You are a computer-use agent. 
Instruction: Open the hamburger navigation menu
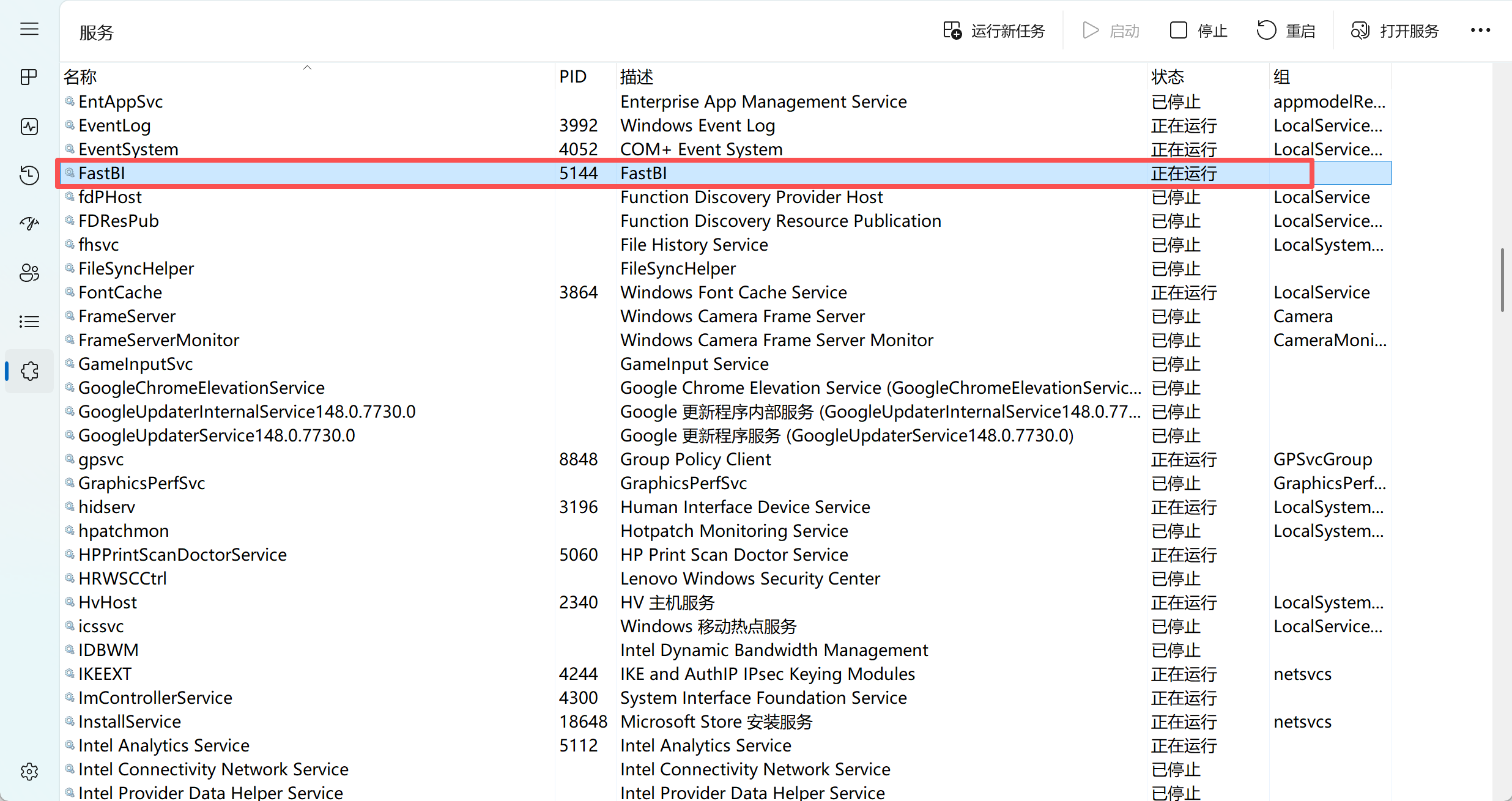(x=29, y=29)
